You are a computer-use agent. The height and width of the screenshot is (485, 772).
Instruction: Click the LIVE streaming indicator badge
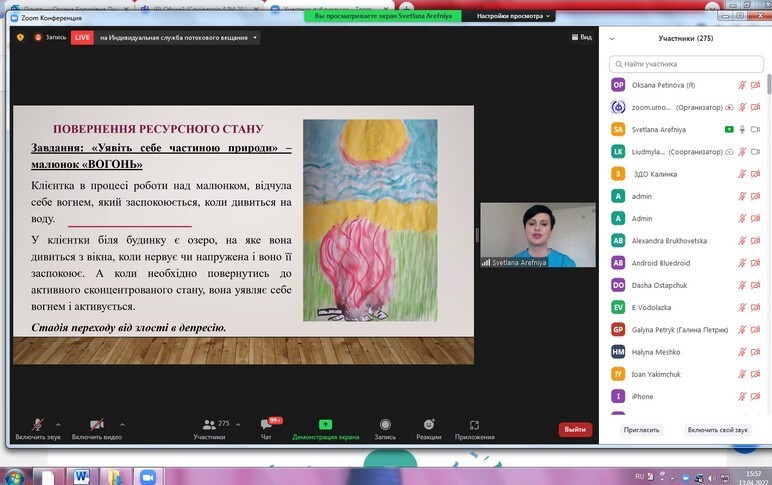tap(82, 37)
